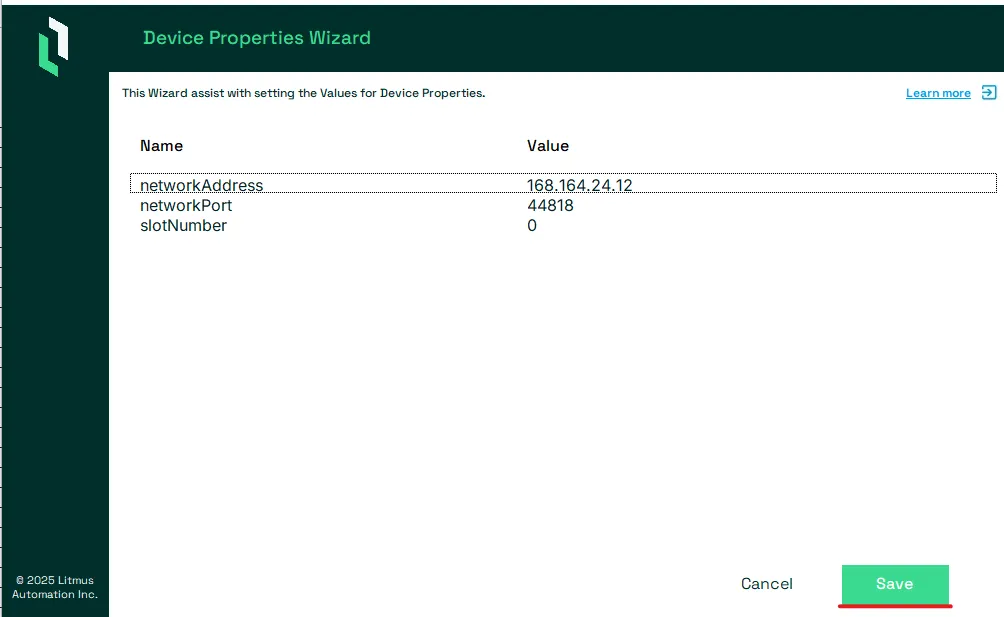Select the slotNumber property name
The height and width of the screenshot is (617, 1004).
point(183,225)
